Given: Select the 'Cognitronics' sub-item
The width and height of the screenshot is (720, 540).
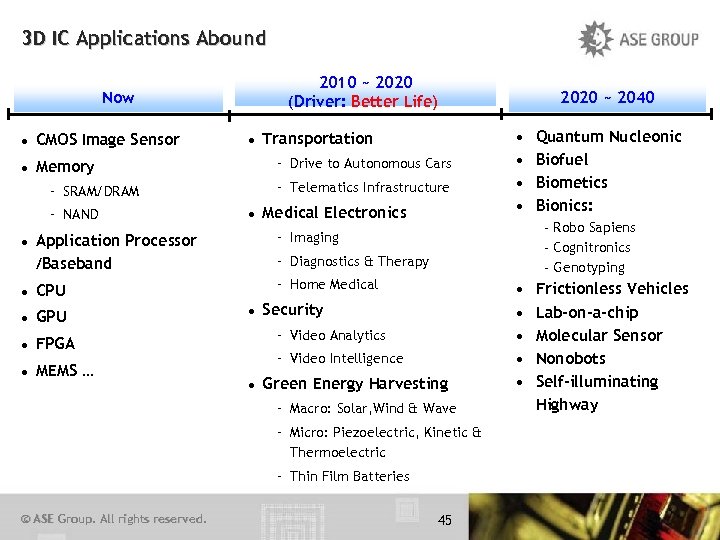Looking at the screenshot, I should click(x=591, y=248).
